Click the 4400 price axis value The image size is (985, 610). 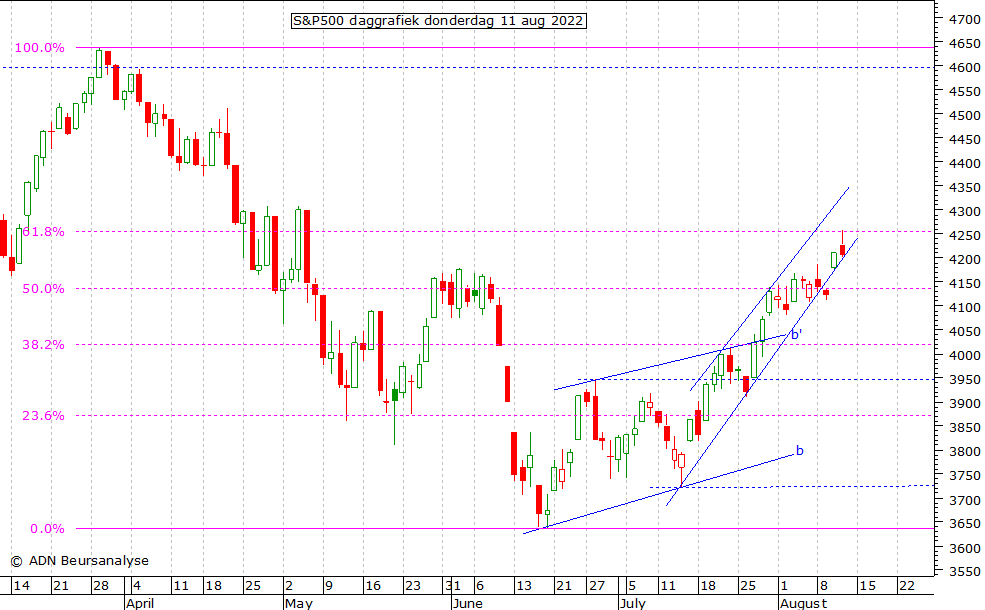click(965, 163)
